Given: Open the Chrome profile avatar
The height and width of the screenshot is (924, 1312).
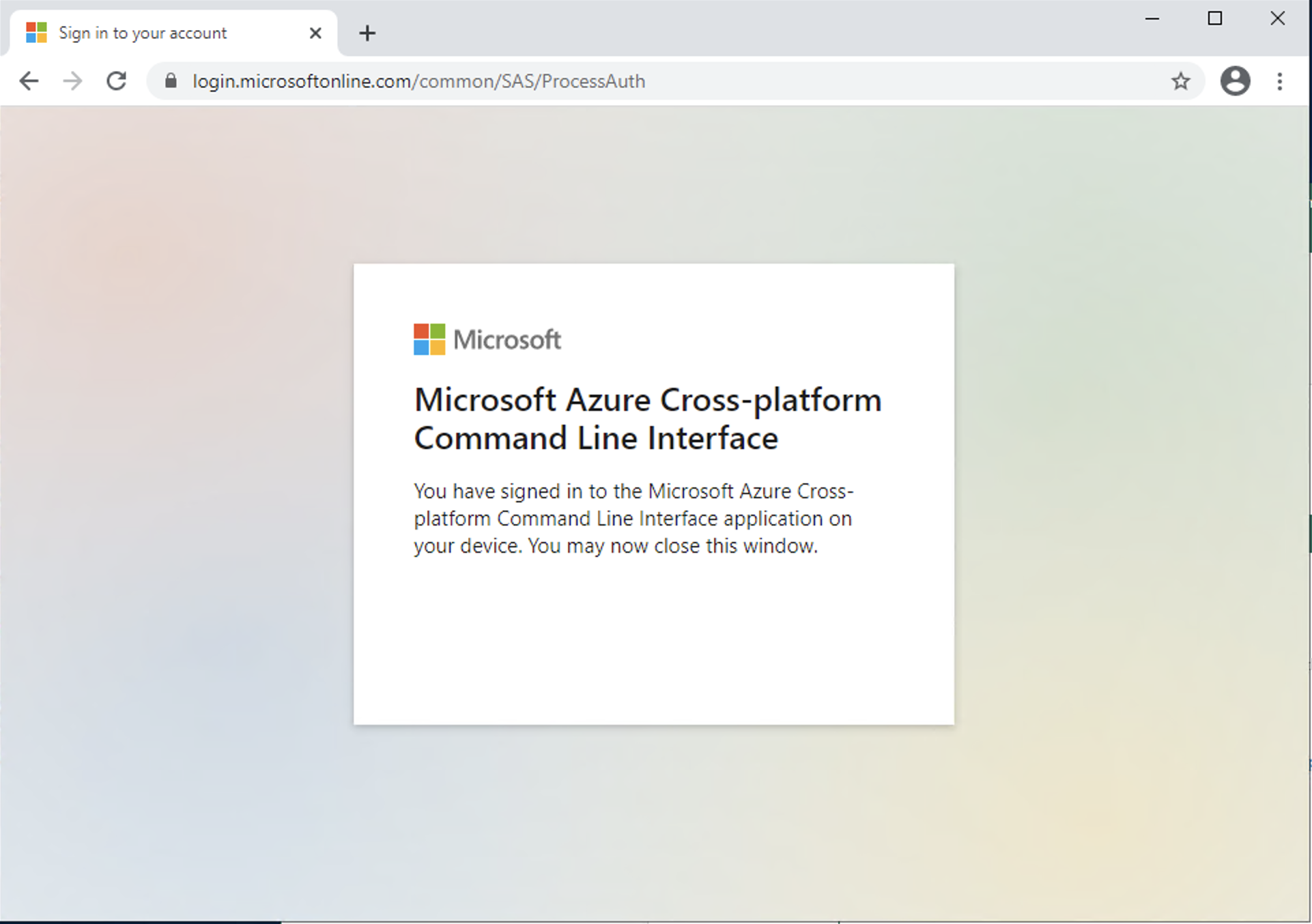Looking at the screenshot, I should (x=1235, y=81).
